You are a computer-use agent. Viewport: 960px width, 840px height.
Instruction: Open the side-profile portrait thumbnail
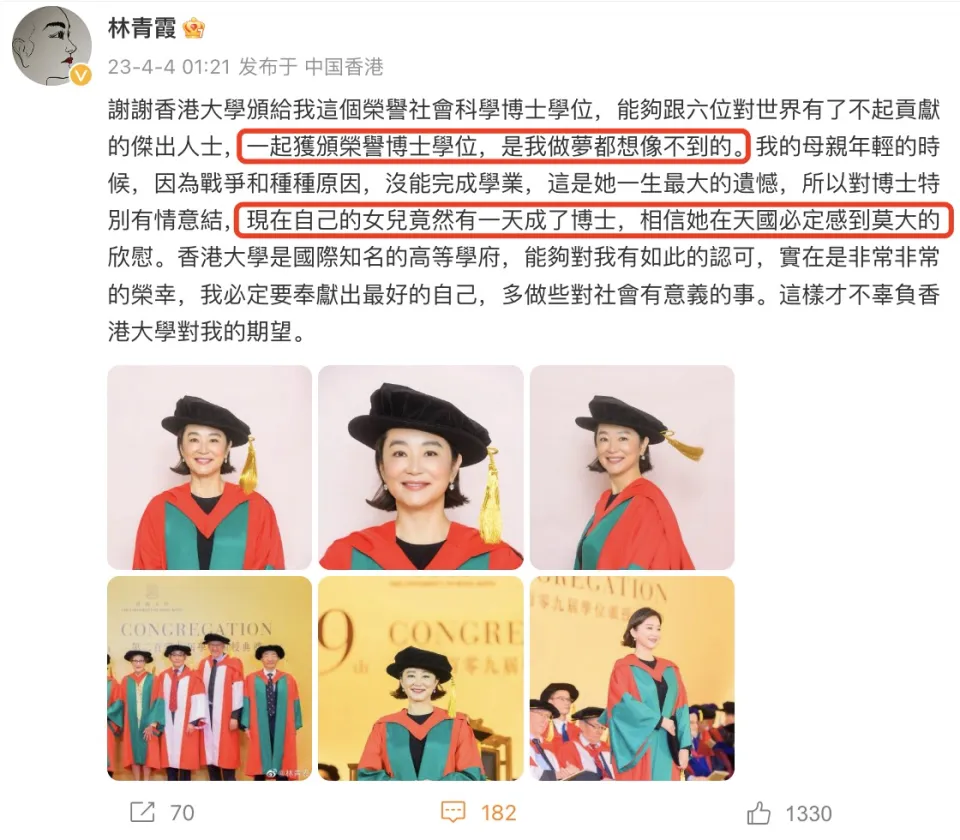pos(632,468)
